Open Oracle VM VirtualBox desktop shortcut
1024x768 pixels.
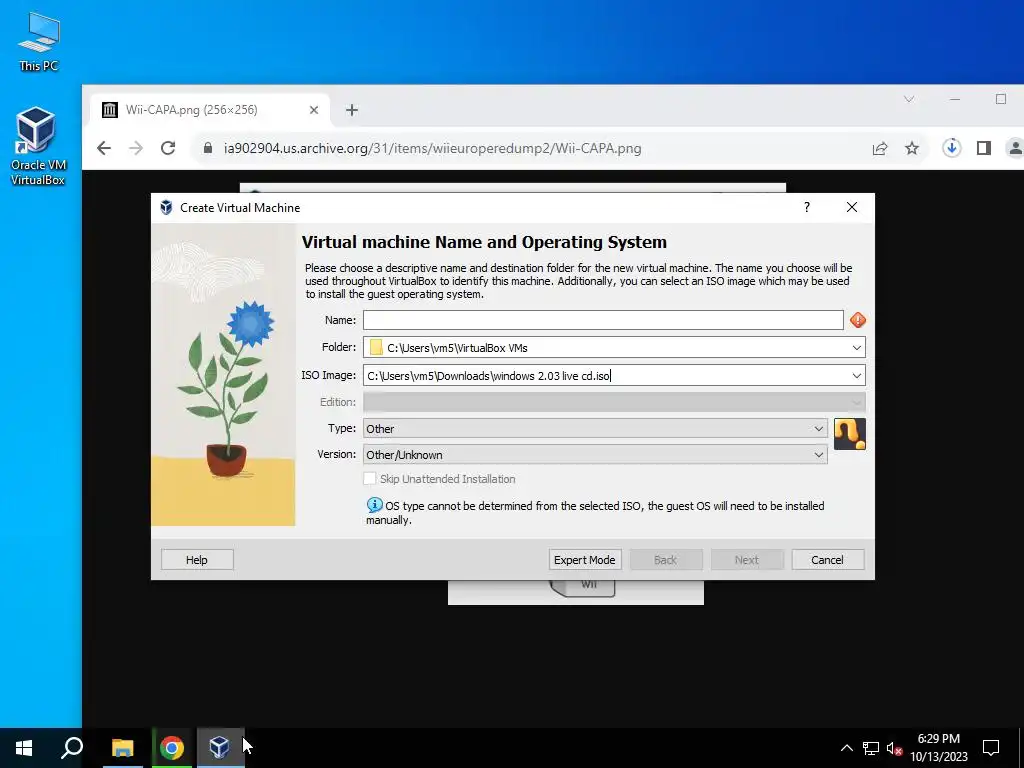38,146
